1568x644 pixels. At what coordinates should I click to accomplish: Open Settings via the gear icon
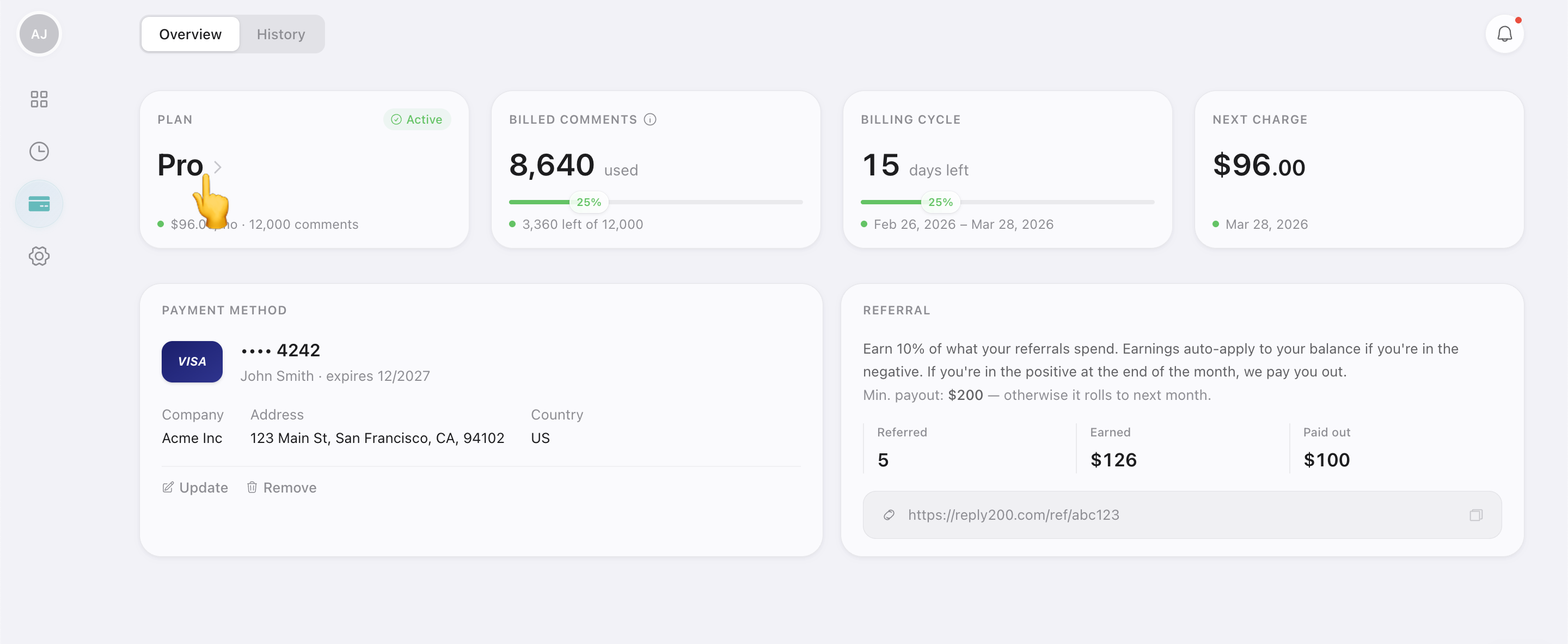tap(39, 256)
